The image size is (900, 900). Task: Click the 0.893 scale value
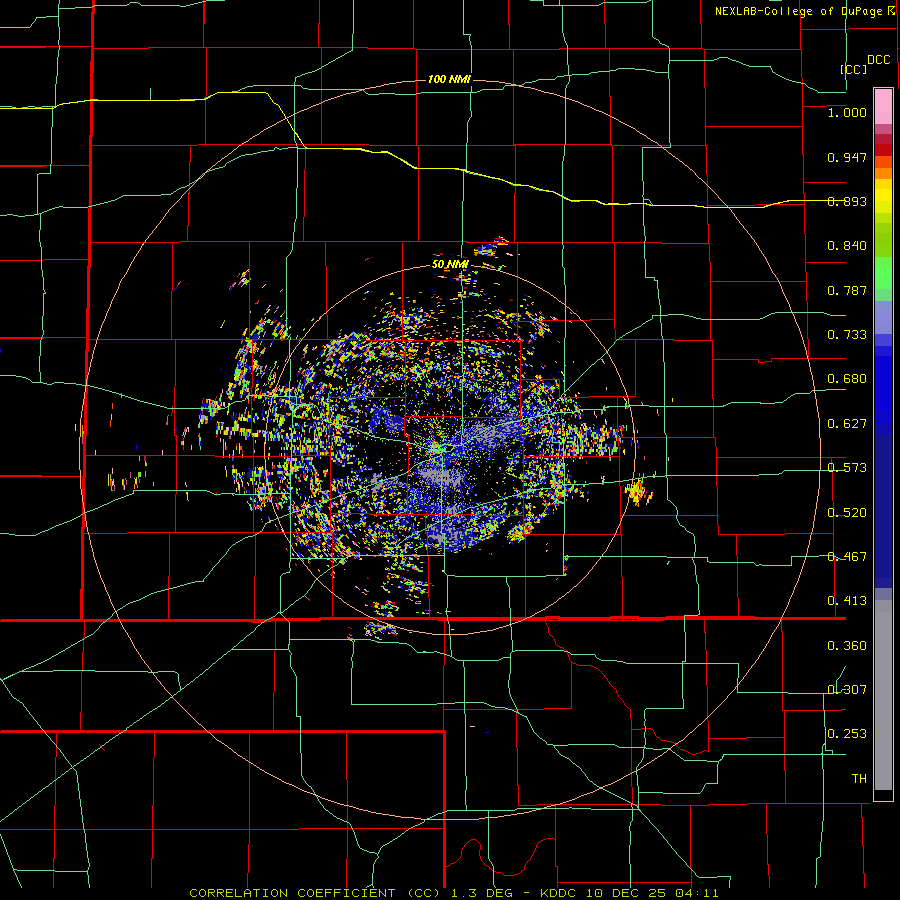[847, 201]
